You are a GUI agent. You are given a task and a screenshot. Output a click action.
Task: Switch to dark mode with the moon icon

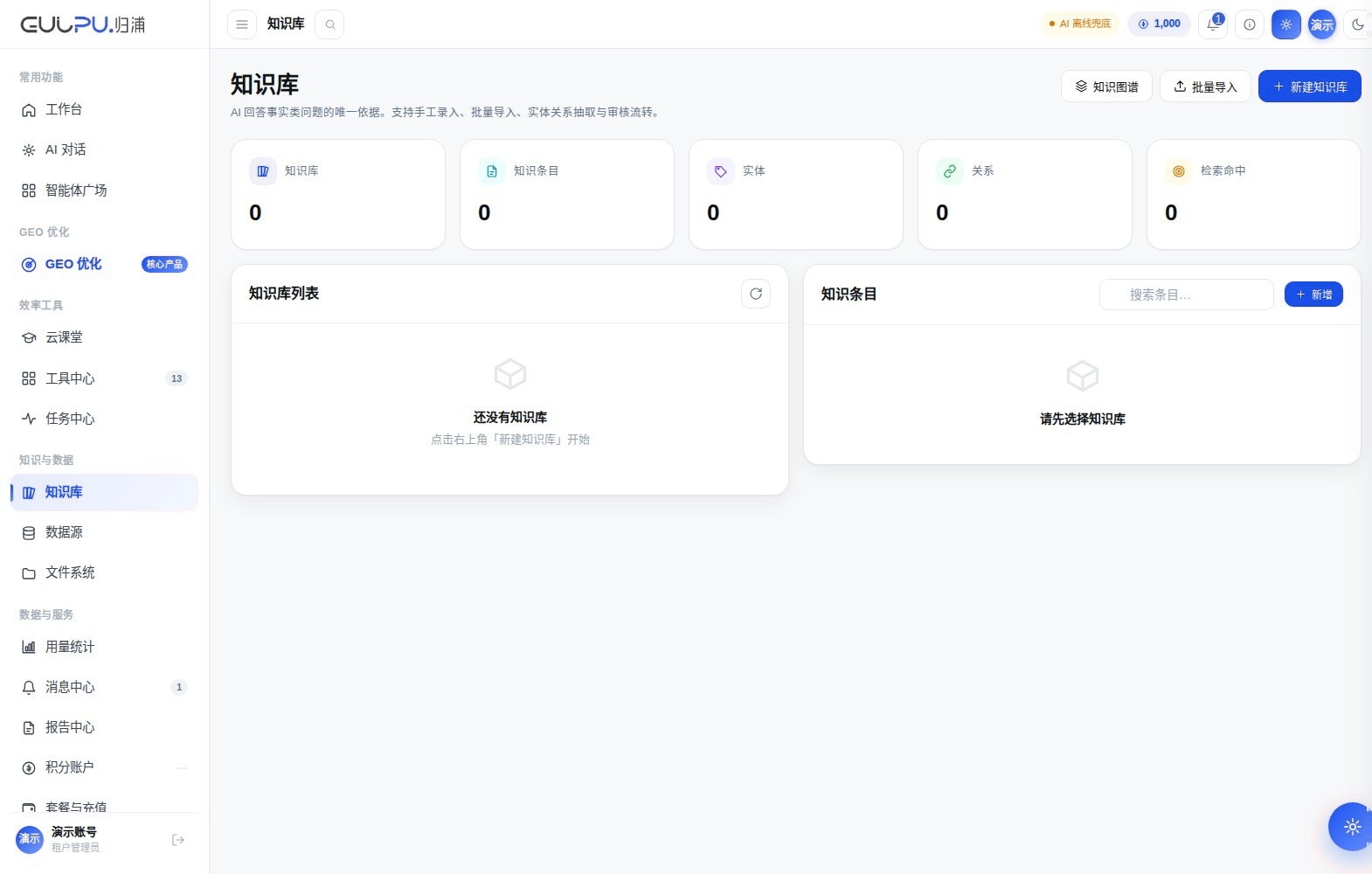(x=1358, y=24)
